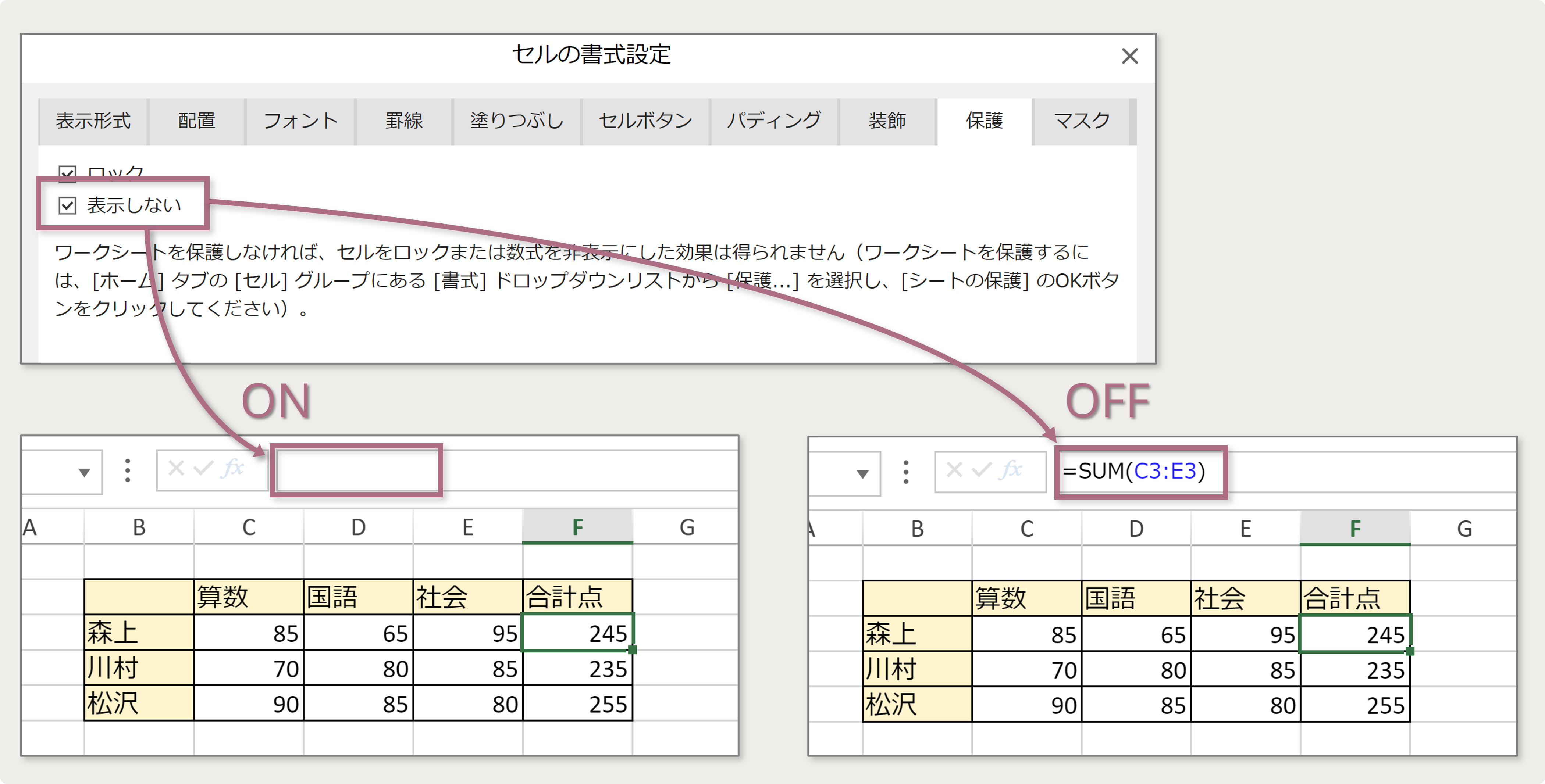Open the 装飾 tab

887,121
